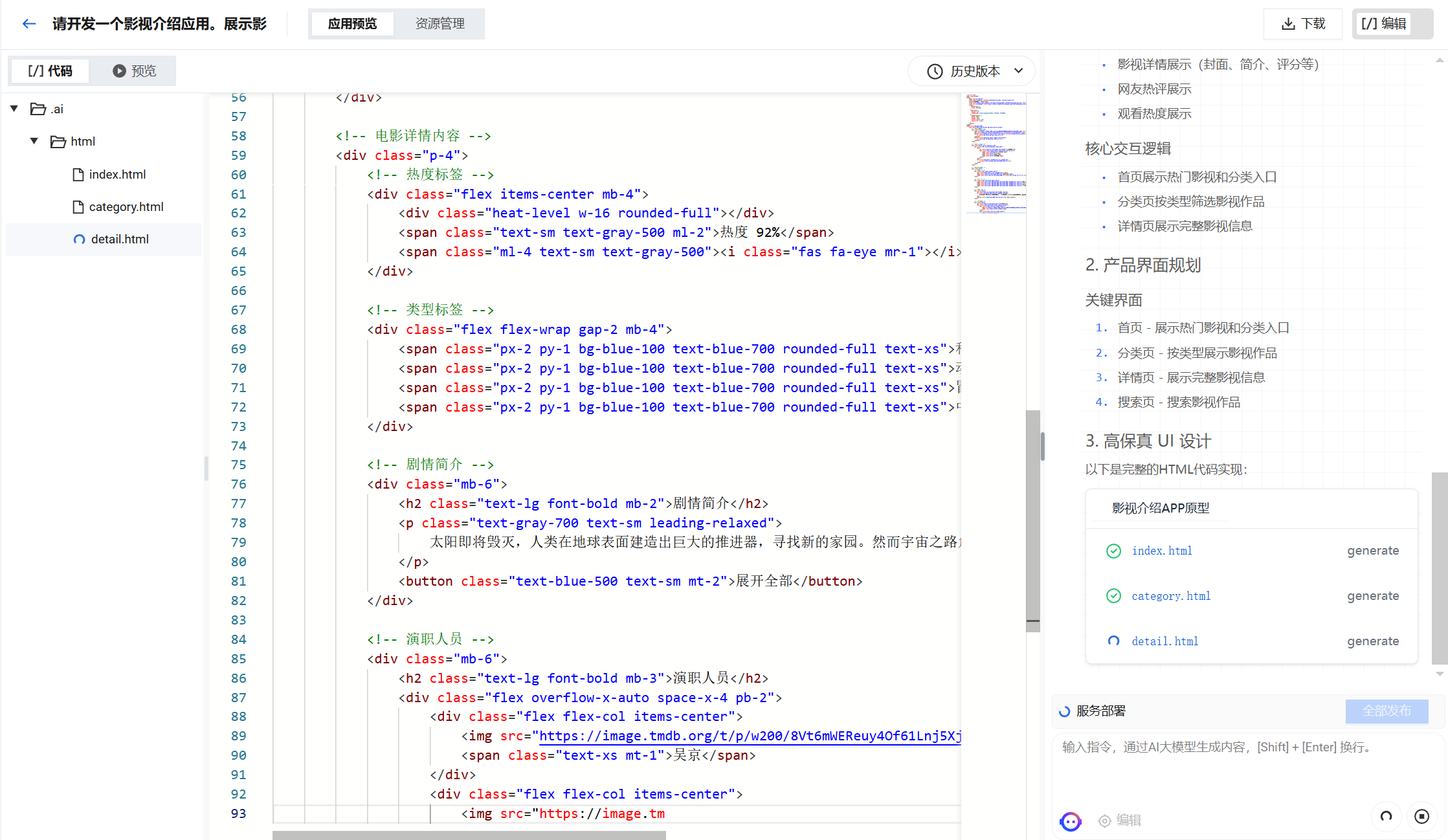Select the 预览 preview tab
1448x840 pixels.
point(134,71)
